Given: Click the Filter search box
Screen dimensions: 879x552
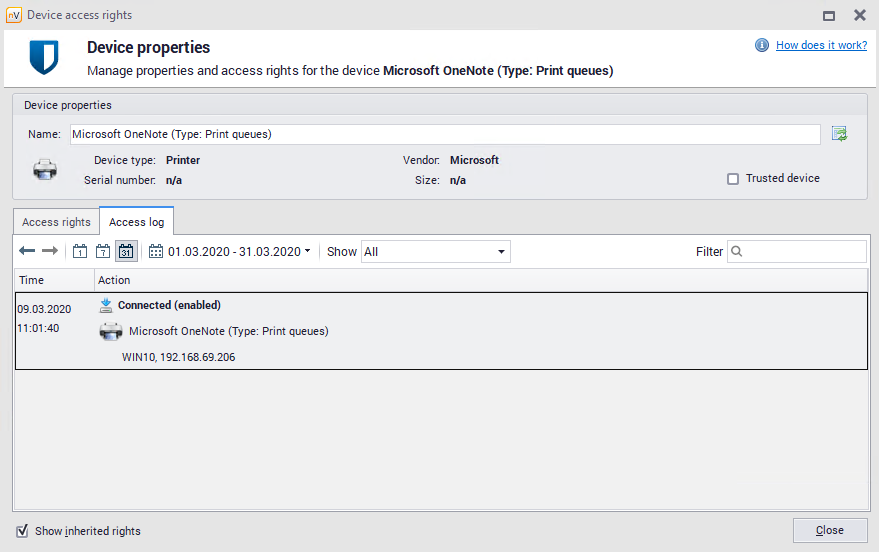Looking at the screenshot, I should click(796, 252).
